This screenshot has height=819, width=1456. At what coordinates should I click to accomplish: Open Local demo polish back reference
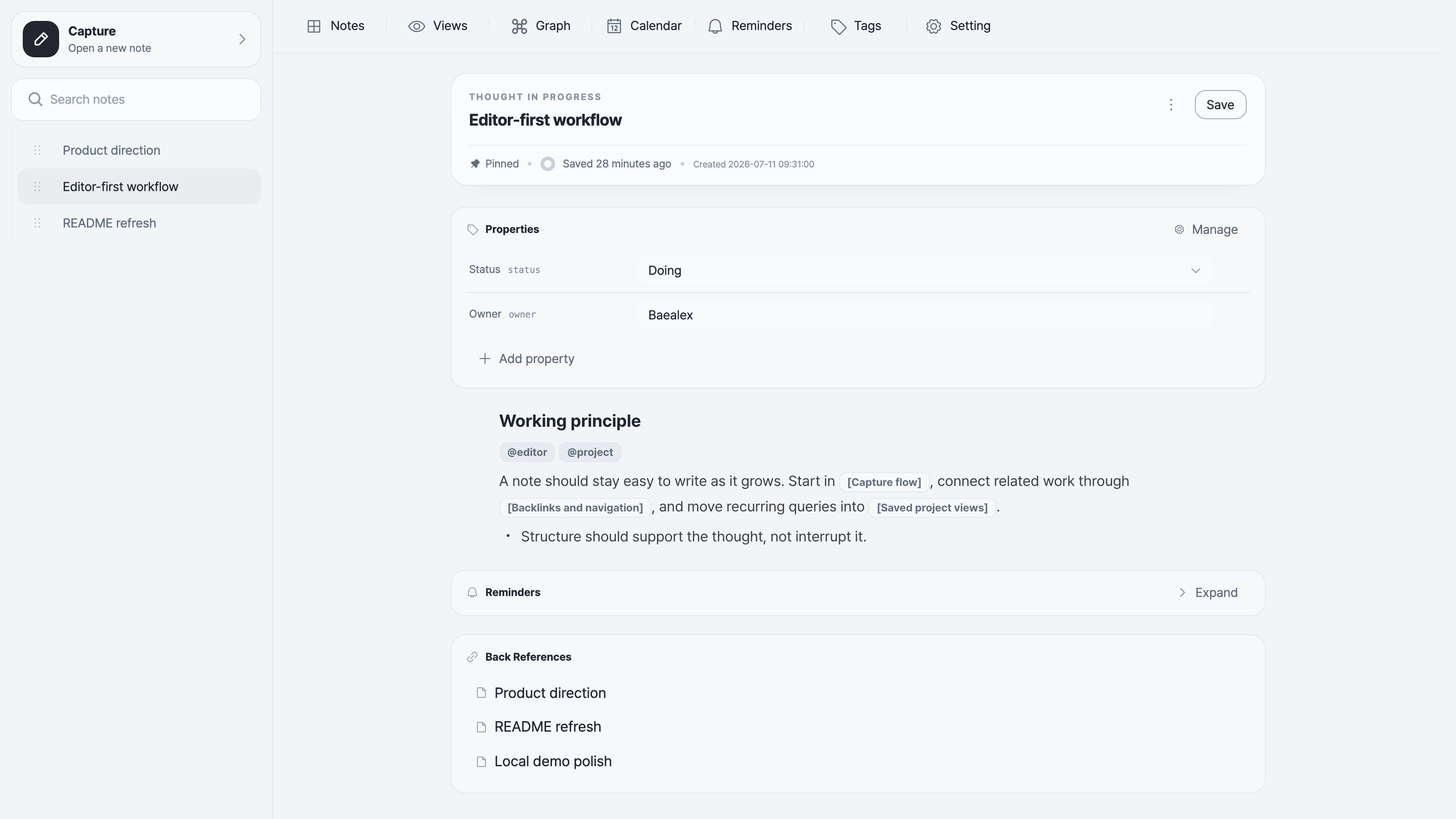point(553,761)
